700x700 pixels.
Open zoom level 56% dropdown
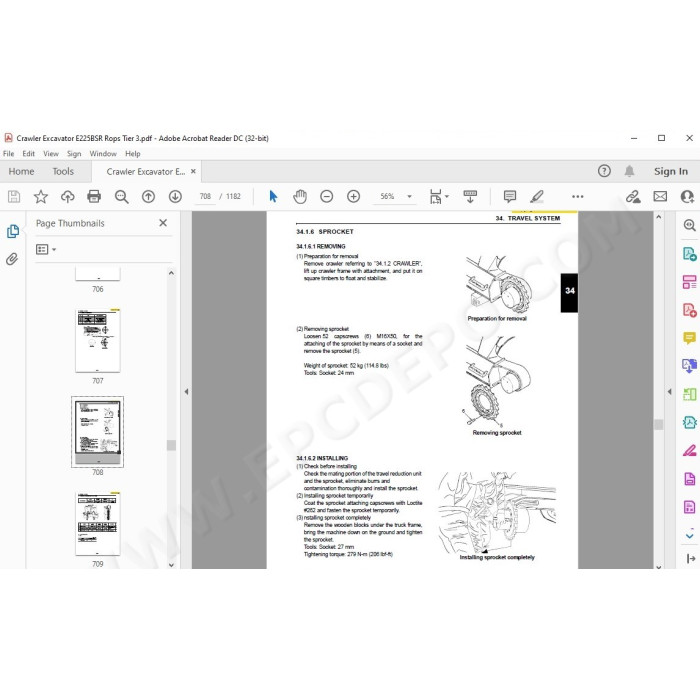pos(409,196)
